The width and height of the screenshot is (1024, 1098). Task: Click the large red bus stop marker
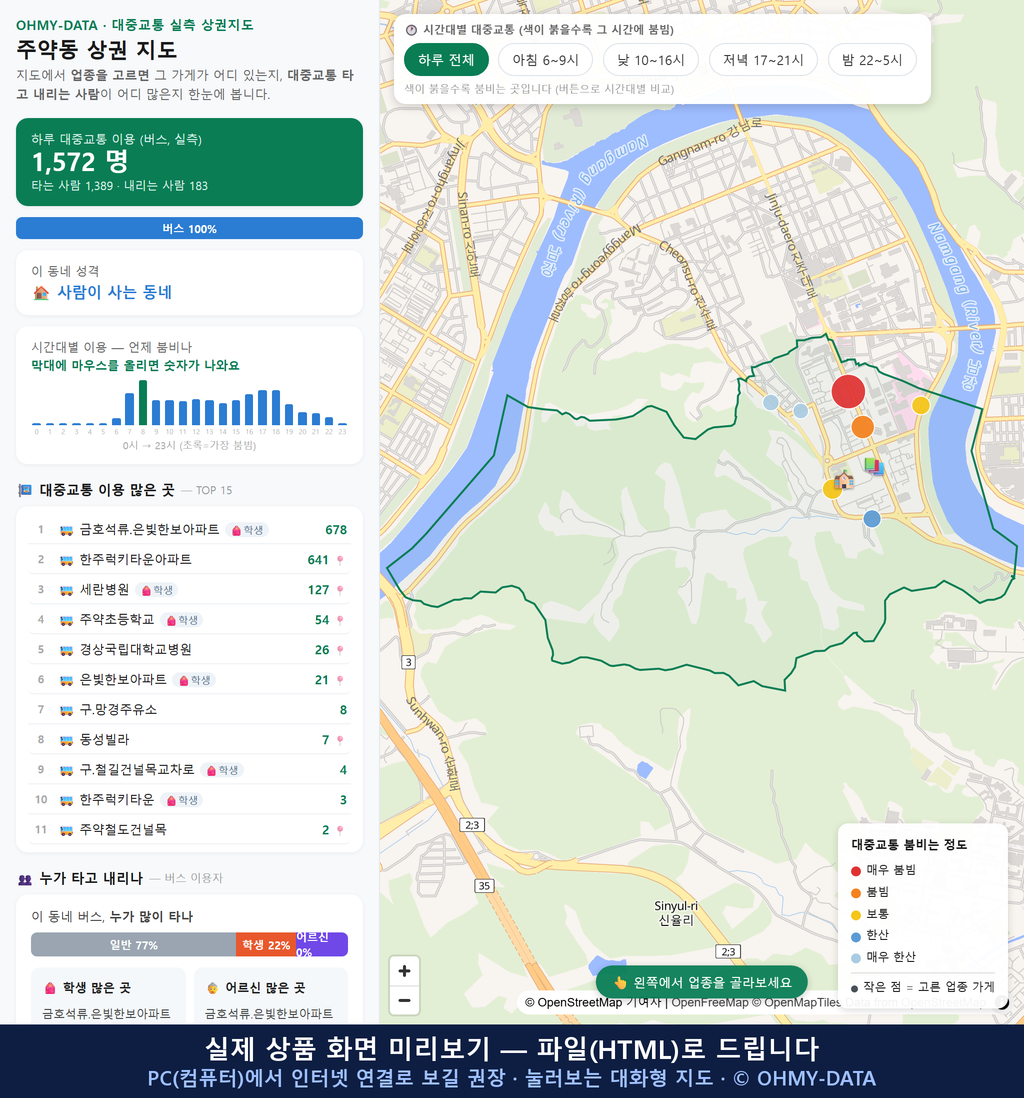(847, 391)
